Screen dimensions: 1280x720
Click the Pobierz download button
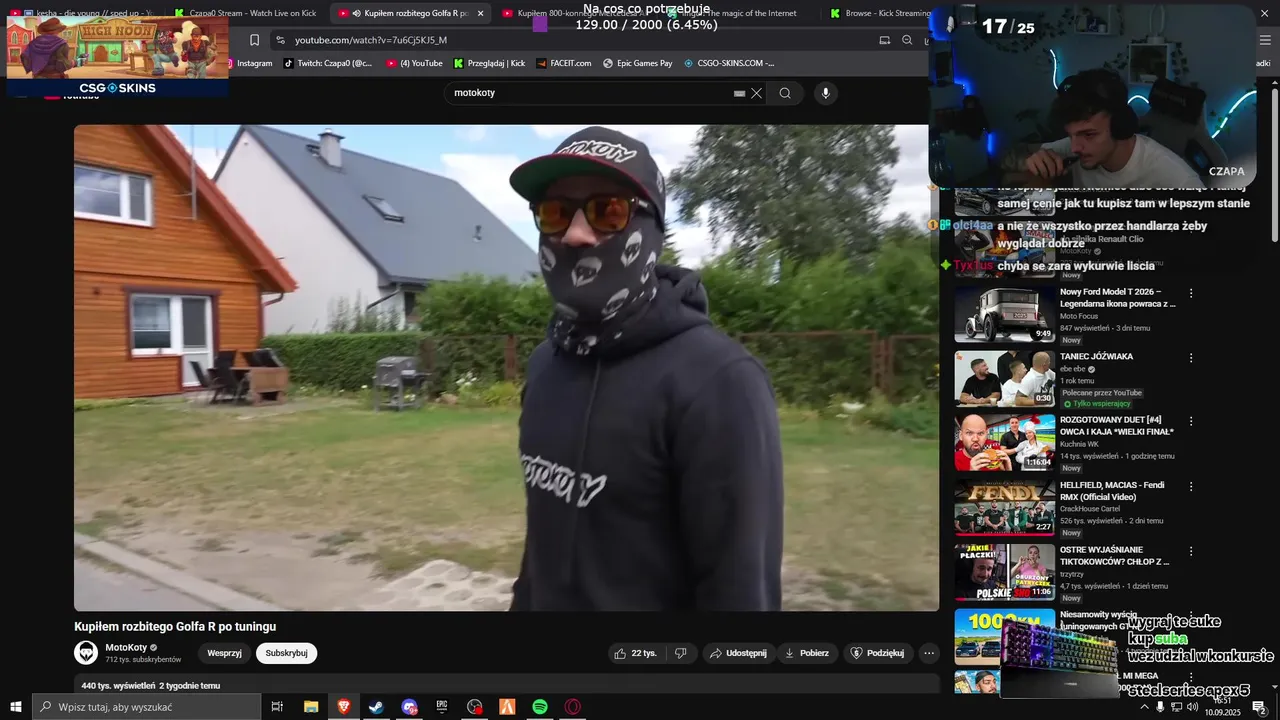[807, 653]
